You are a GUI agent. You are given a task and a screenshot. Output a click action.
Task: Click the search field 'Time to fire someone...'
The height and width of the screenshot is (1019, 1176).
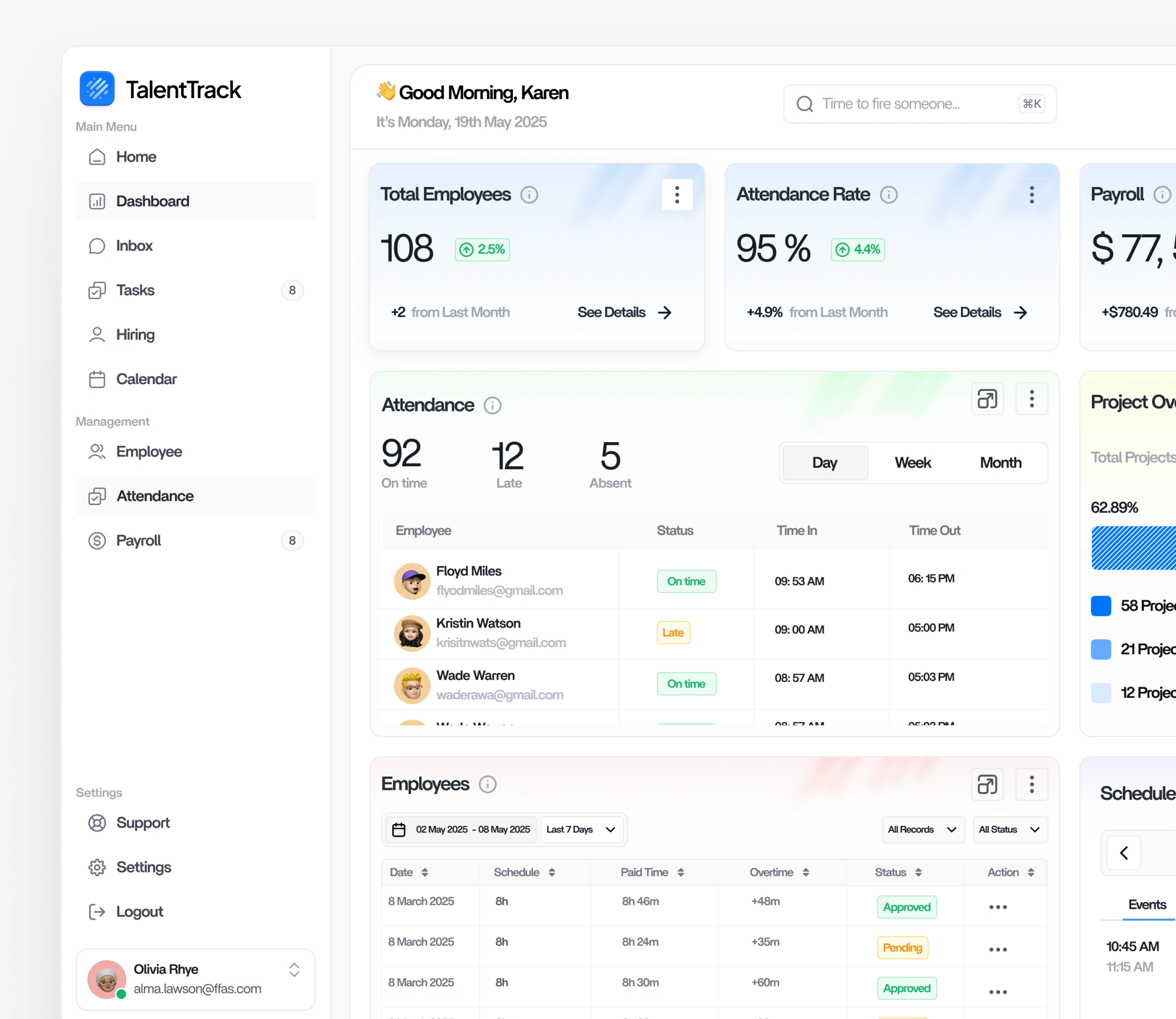[920, 104]
